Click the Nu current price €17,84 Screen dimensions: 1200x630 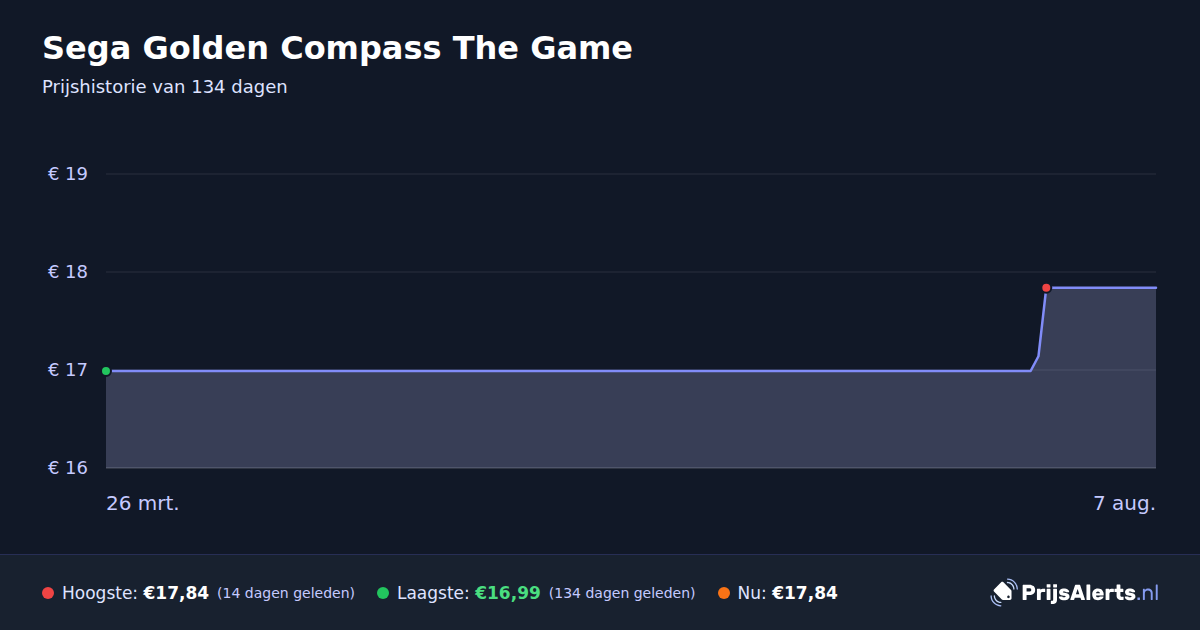(804, 593)
